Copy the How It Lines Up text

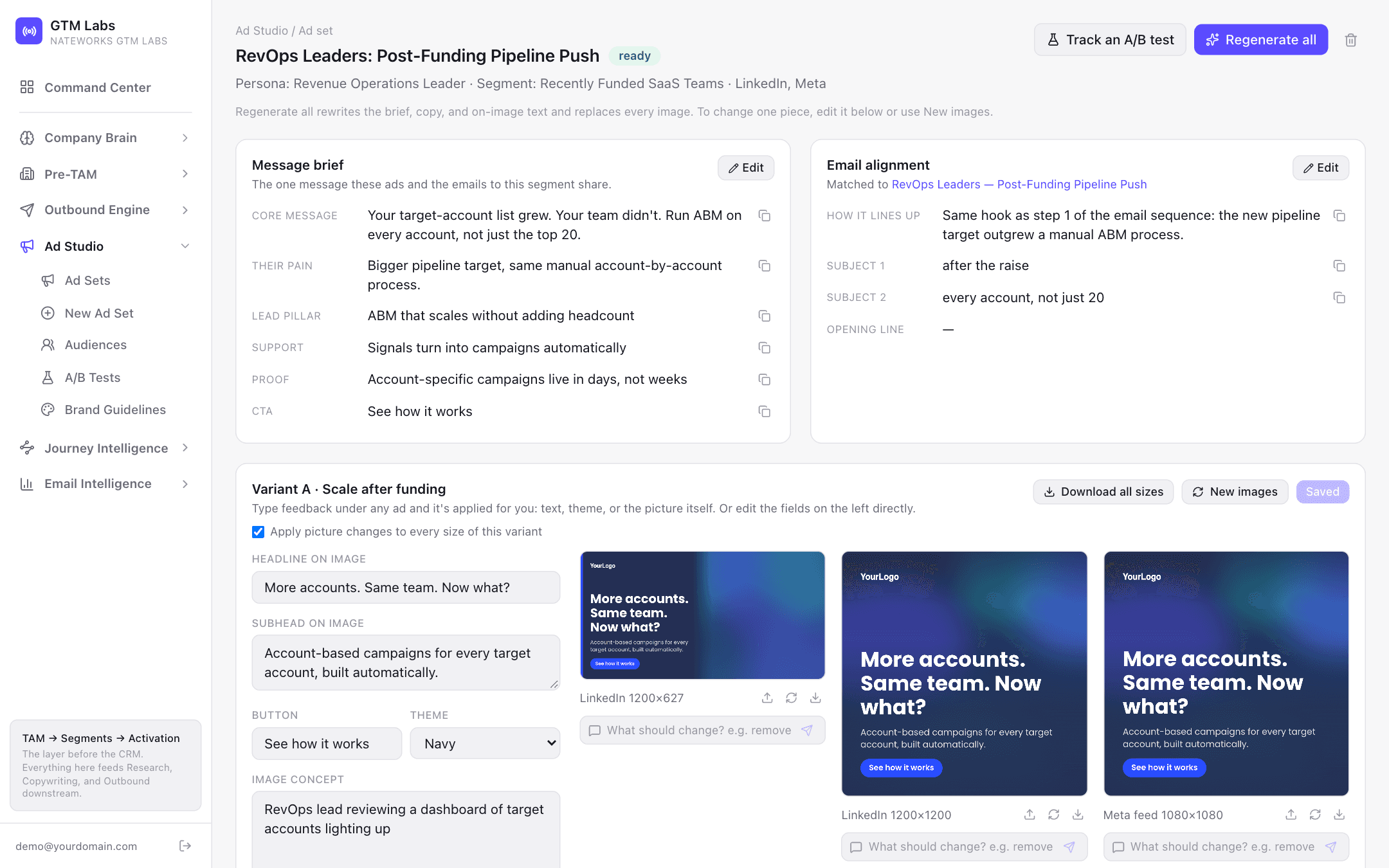pos(1339,215)
